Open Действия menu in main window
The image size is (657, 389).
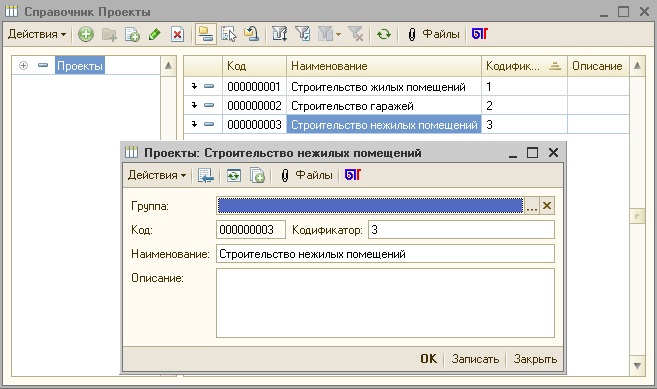click(36, 34)
